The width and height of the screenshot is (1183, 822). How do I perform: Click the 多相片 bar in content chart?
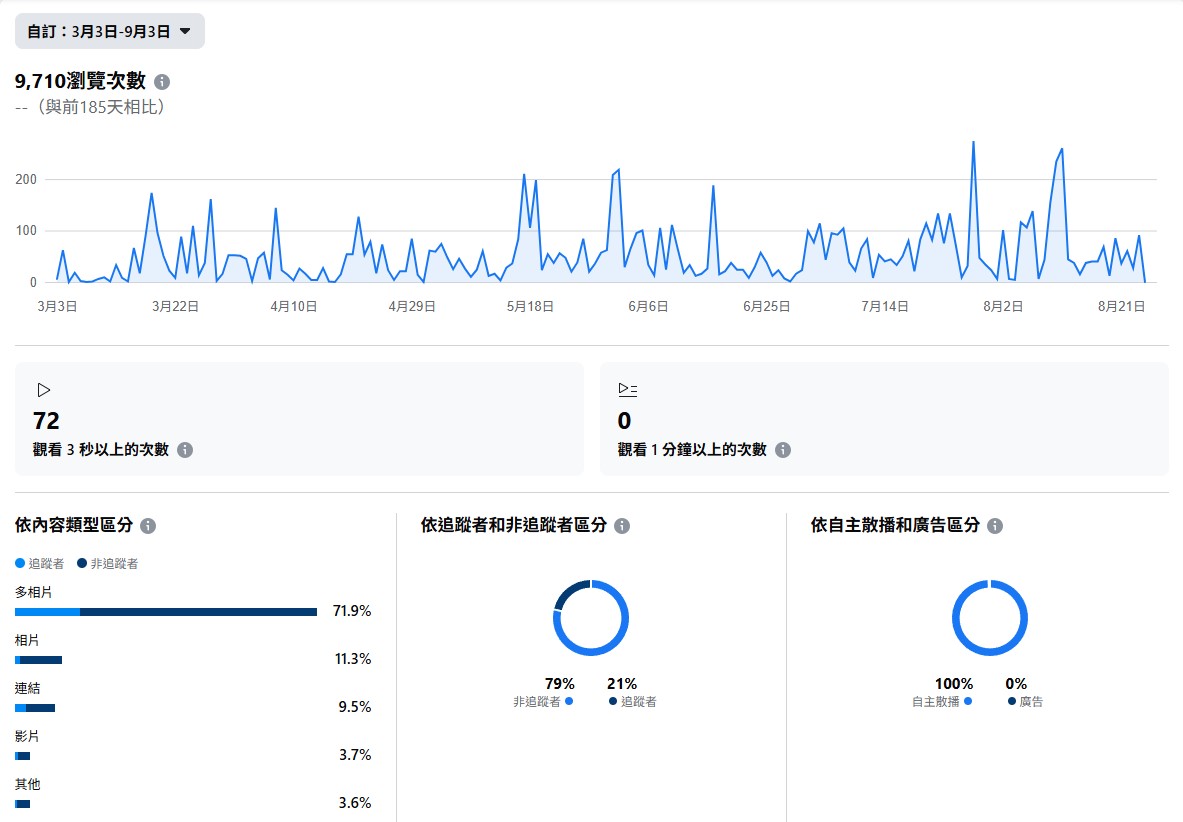click(166, 611)
